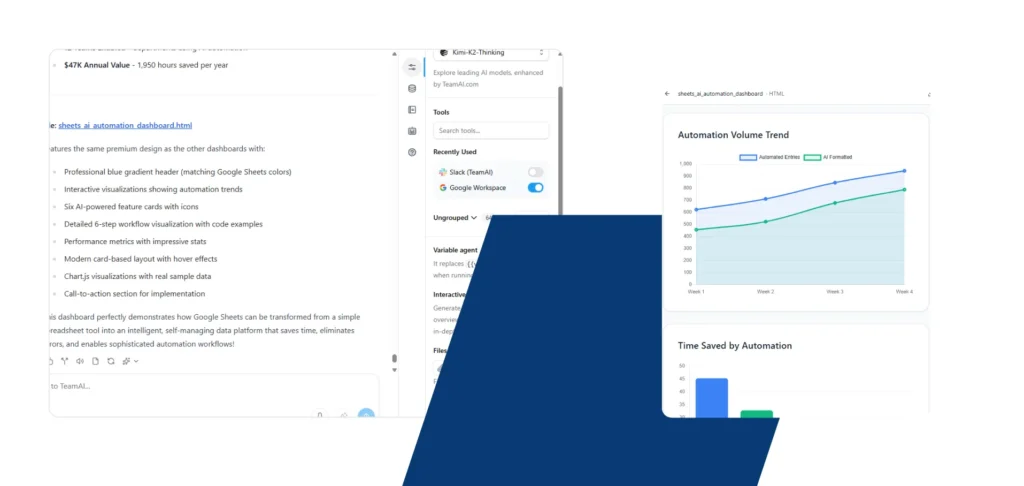
Task: Open the Kimi-K2-Thinking model selector
Action: point(491,52)
